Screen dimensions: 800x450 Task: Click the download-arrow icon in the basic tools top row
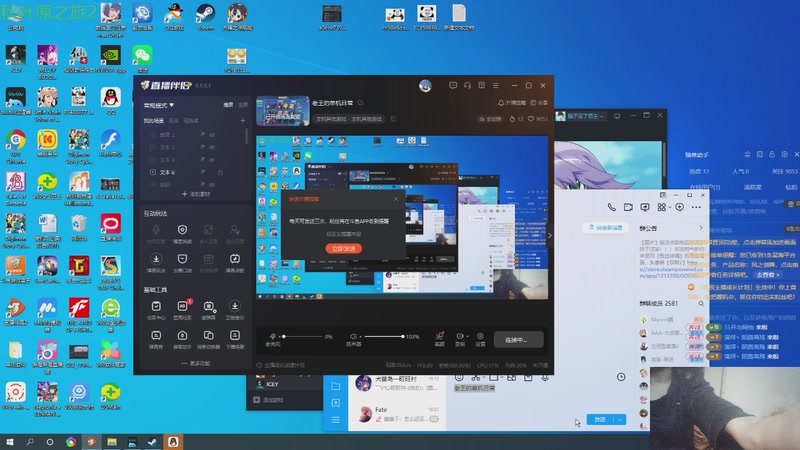(x=235, y=306)
